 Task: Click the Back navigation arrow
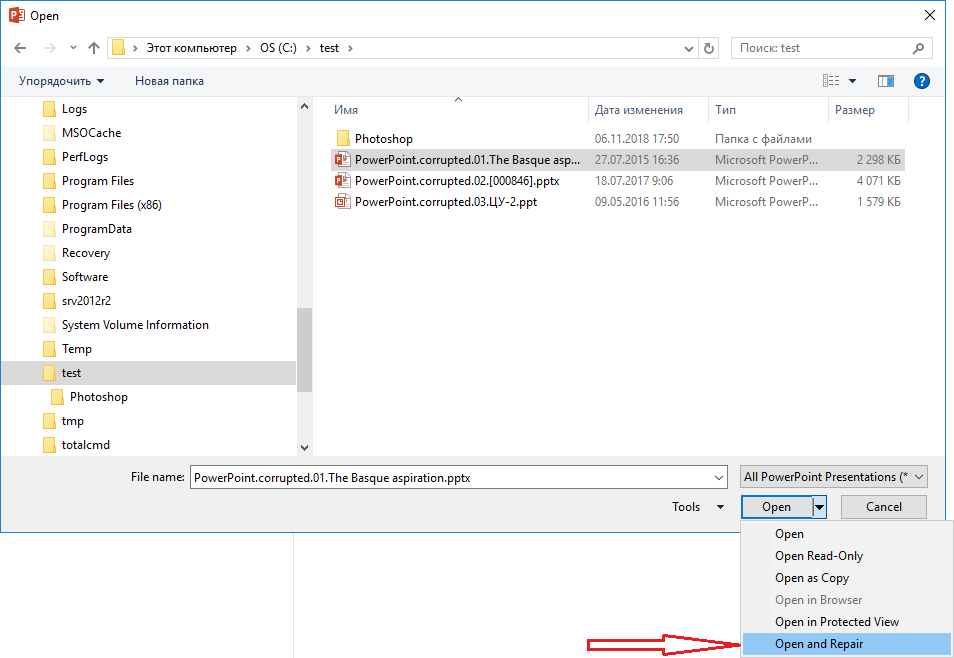tap(20, 48)
